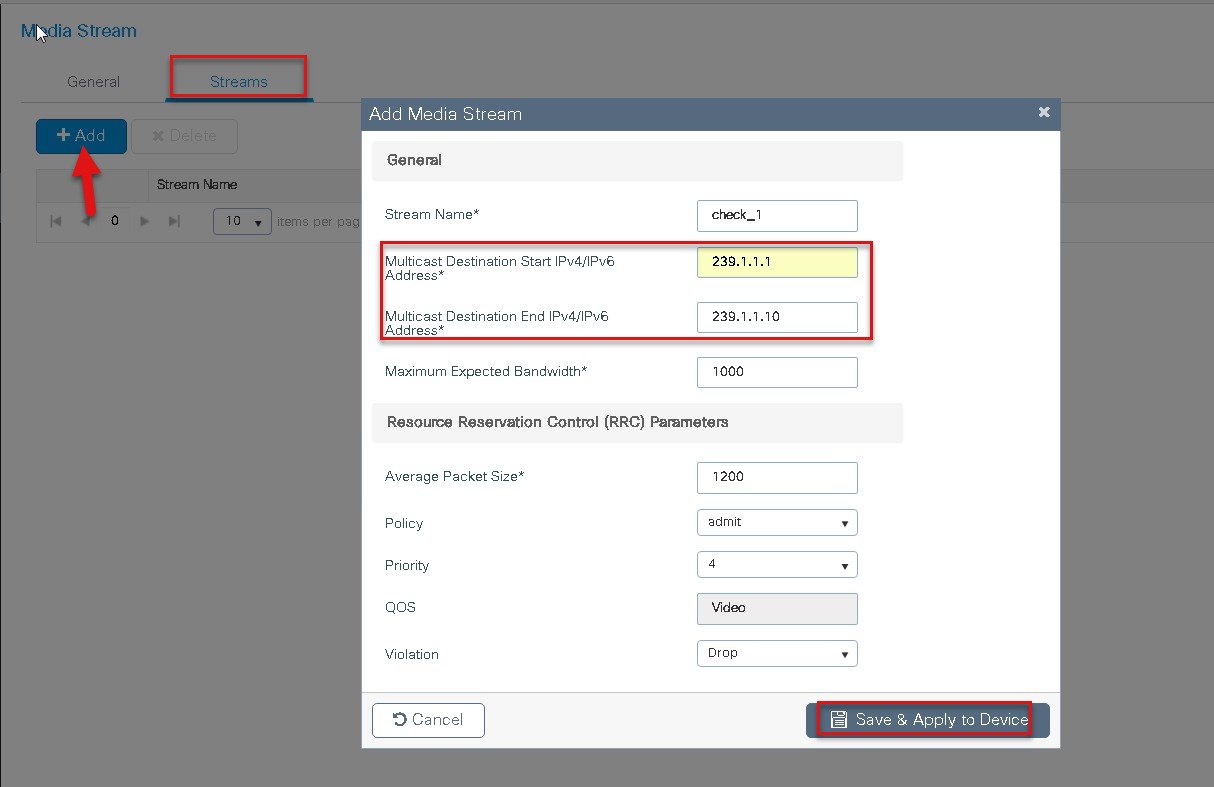Edit Maximum Expected Bandwidth field
This screenshot has height=787, width=1214.
(x=777, y=372)
